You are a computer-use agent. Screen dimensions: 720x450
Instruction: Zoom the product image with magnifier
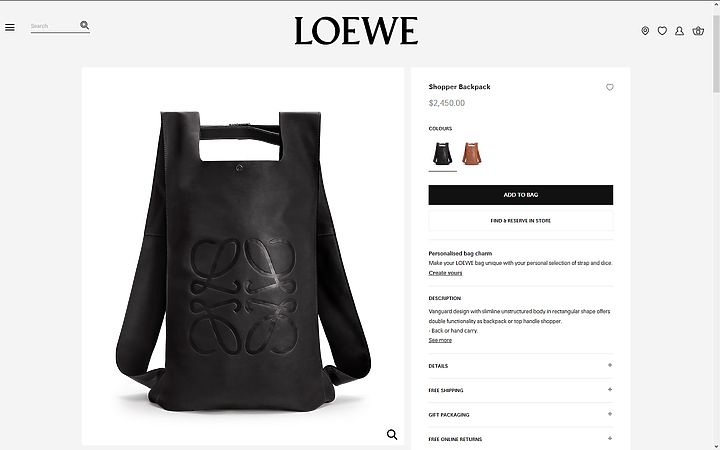point(392,434)
